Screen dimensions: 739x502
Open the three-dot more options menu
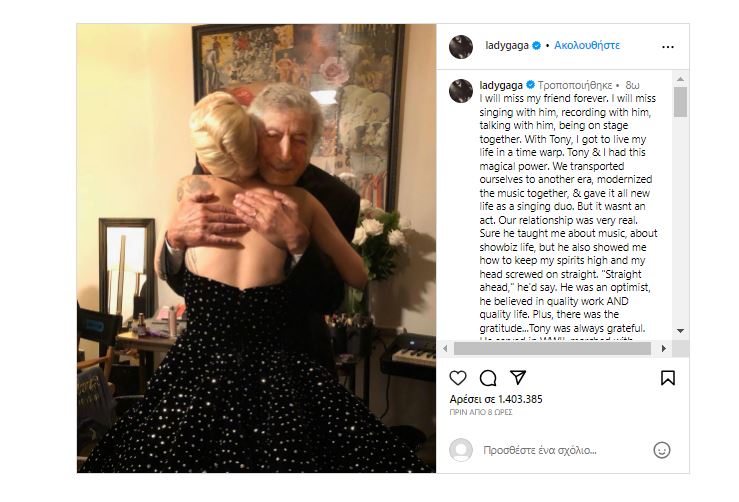click(668, 47)
